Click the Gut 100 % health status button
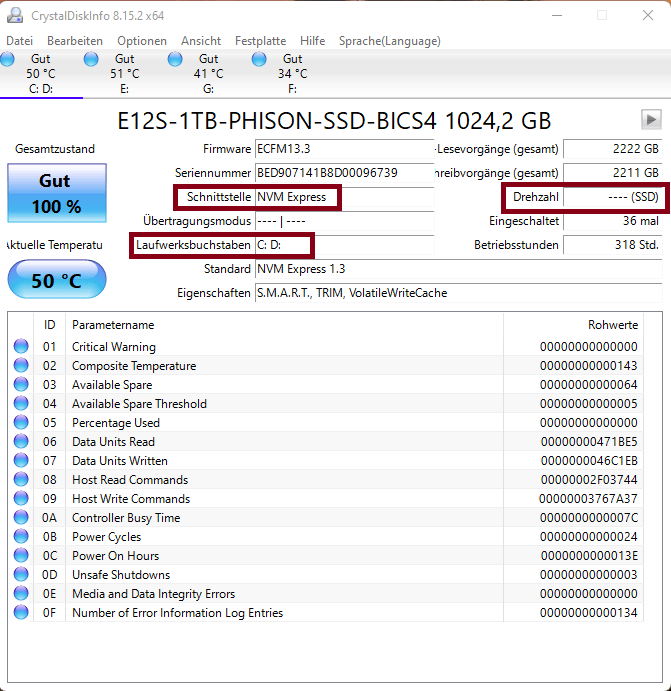Viewport: 671px width, 691px height. [57, 193]
